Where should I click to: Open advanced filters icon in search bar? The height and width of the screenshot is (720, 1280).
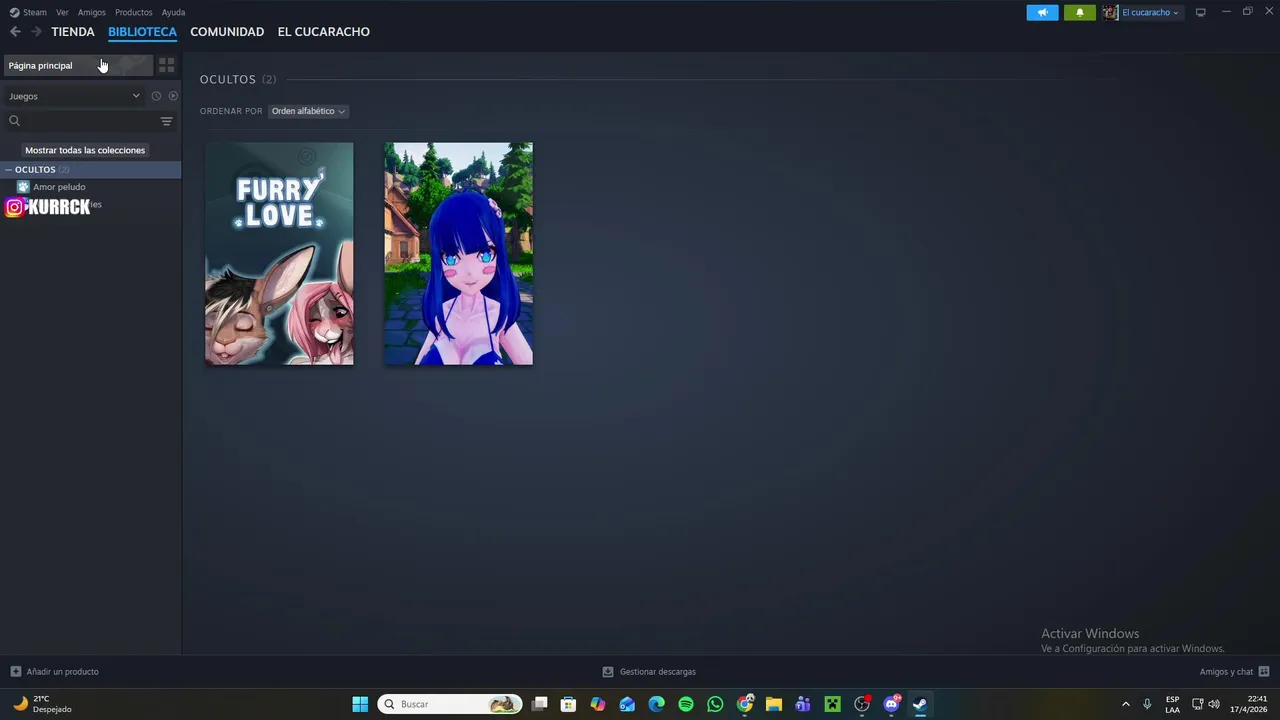pyautogui.click(x=167, y=121)
